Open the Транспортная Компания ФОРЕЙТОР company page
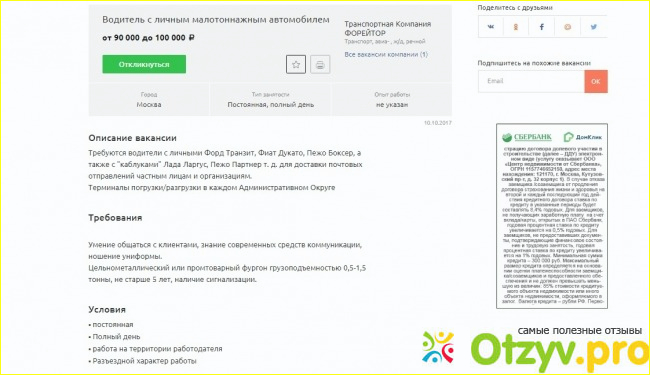The image size is (650, 375). 387,29
